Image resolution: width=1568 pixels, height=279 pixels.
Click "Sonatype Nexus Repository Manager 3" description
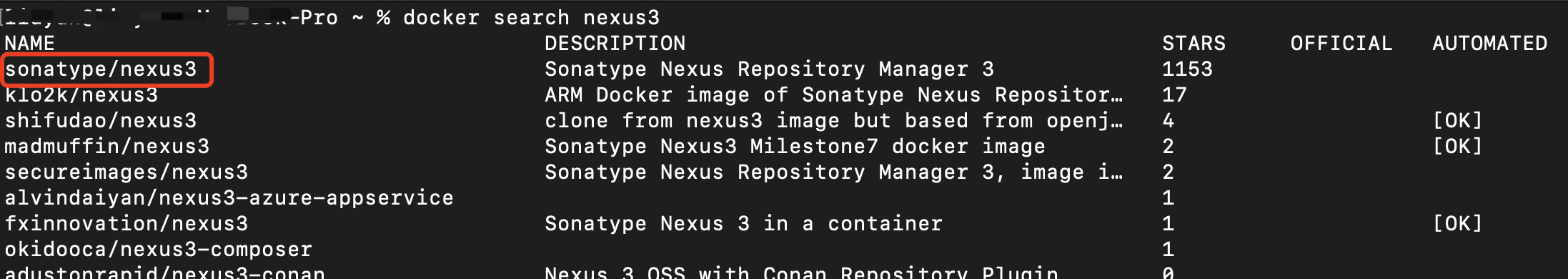pyautogui.click(x=769, y=69)
